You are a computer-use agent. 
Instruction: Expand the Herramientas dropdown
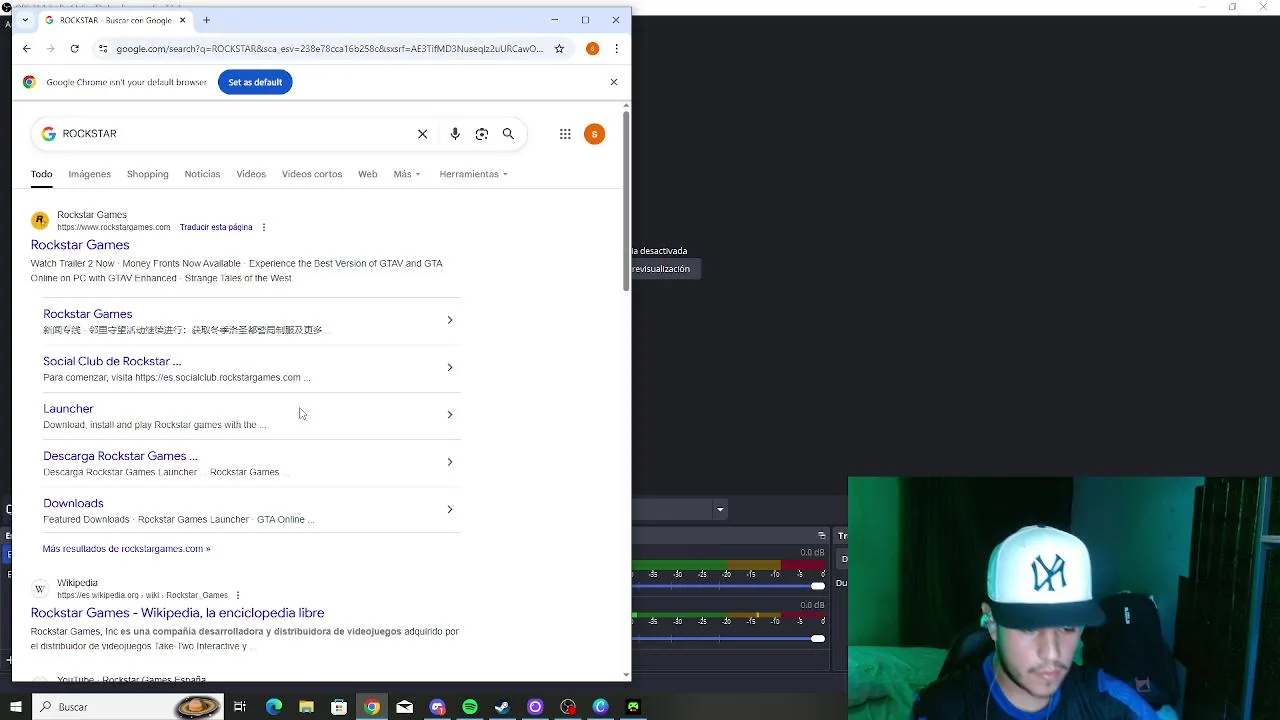(x=473, y=174)
